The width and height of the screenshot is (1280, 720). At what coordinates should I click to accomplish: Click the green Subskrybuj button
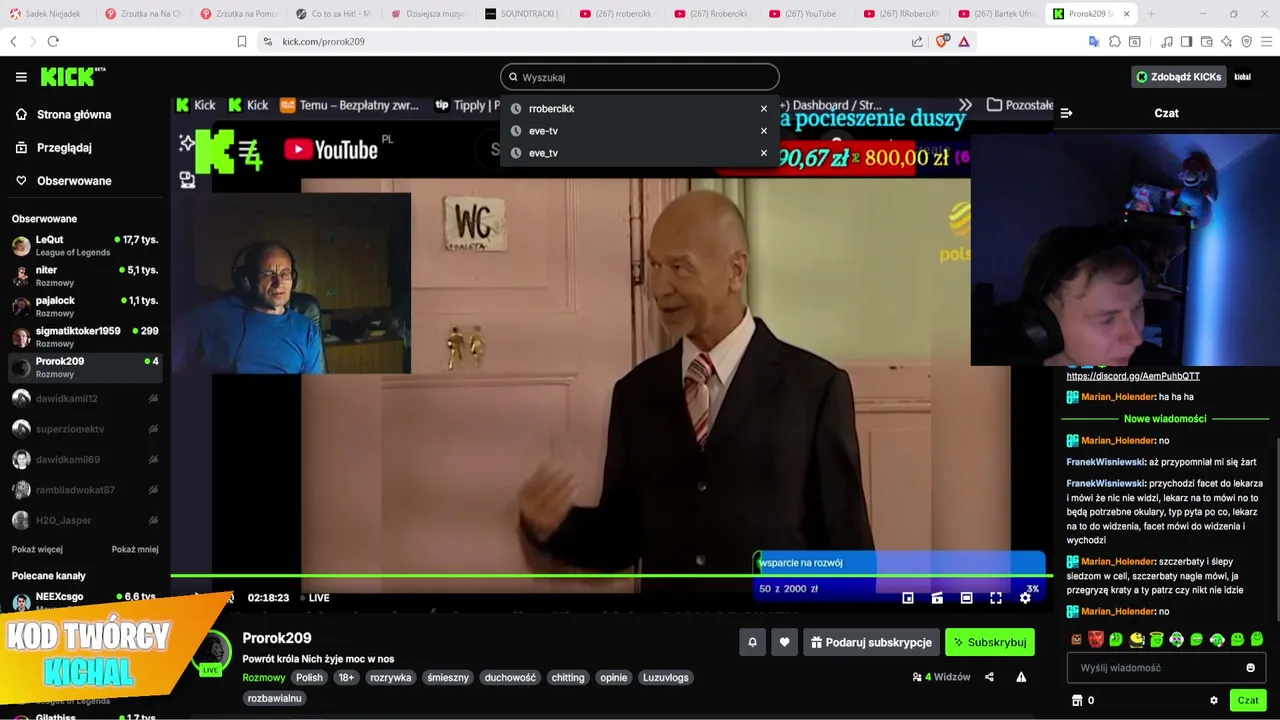click(990, 642)
